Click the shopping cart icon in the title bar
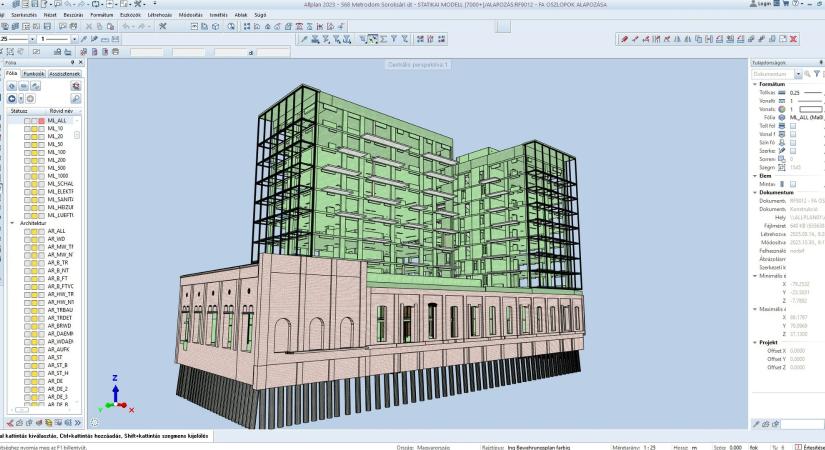 click(x=786, y=4)
